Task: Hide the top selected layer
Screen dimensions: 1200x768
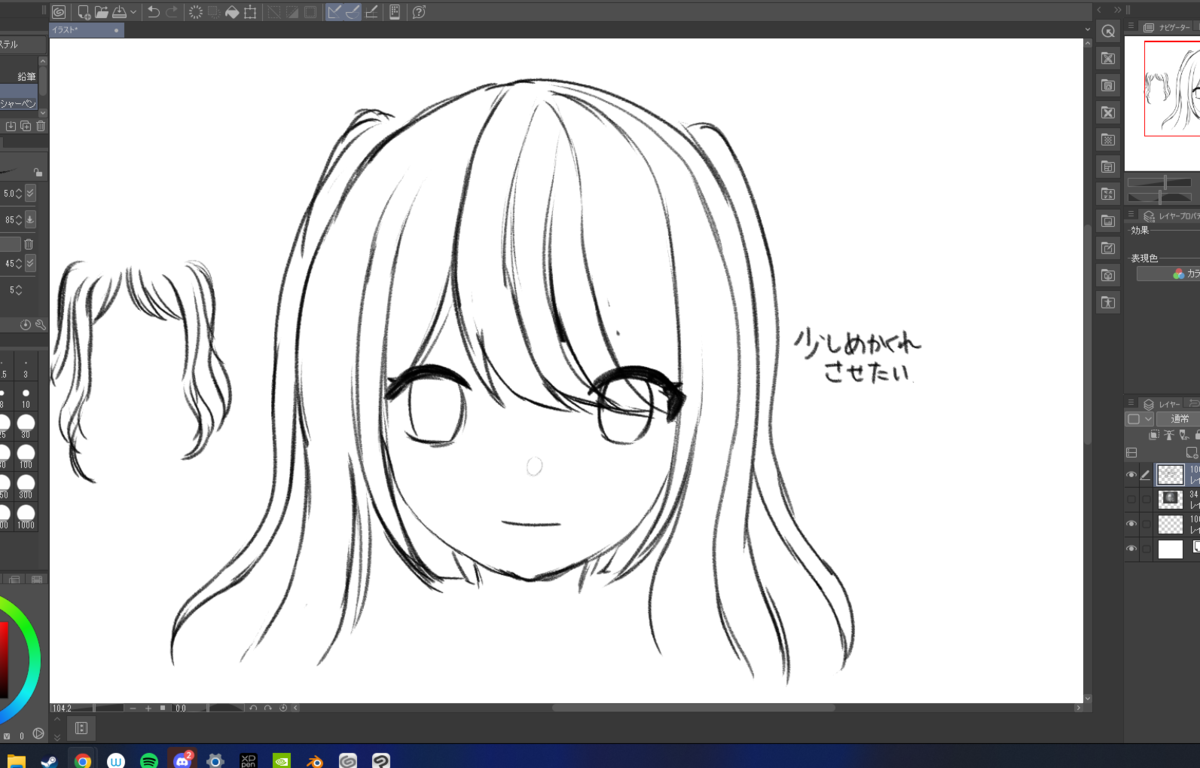Action: (1132, 475)
